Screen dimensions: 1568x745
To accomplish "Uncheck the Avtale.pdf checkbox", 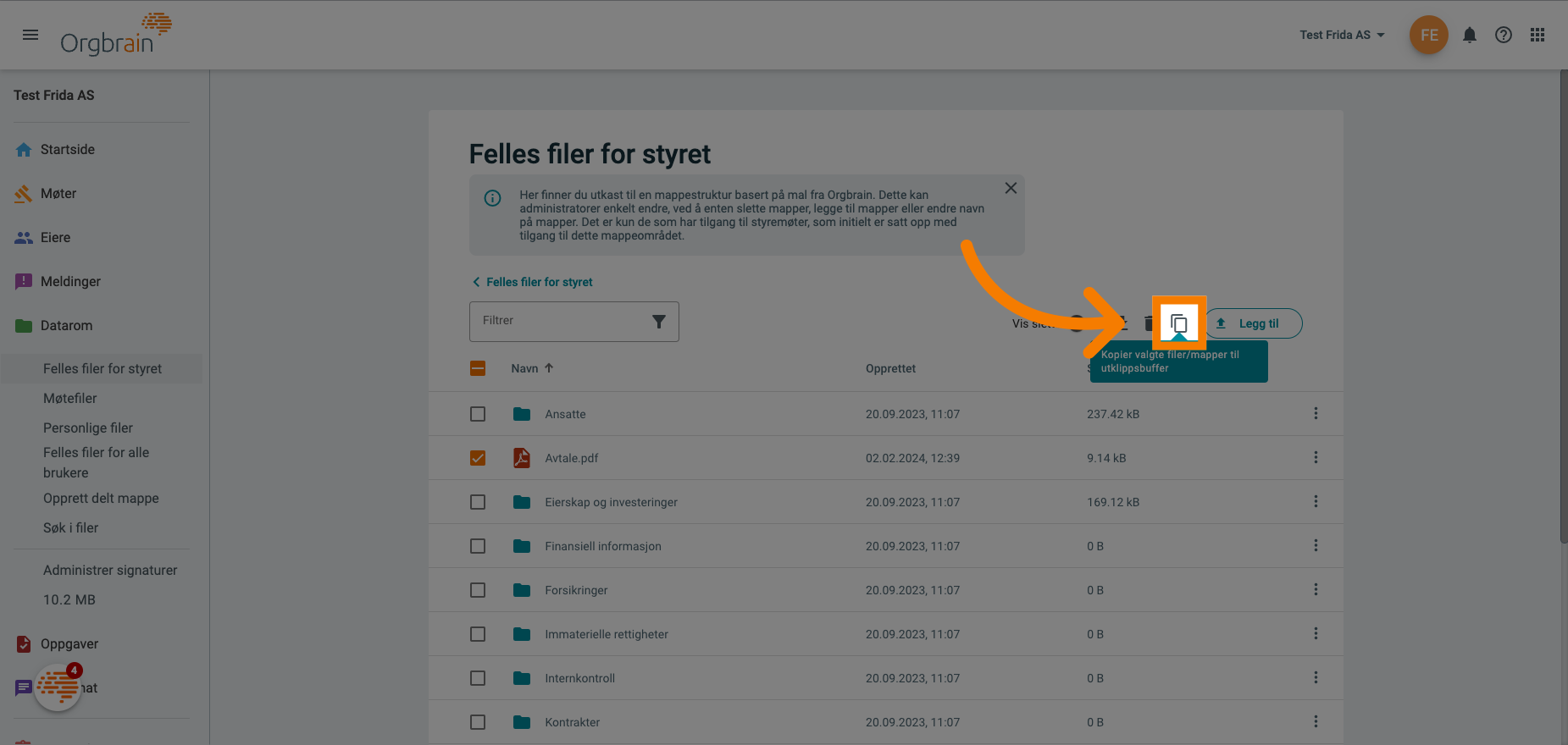I will (478, 458).
